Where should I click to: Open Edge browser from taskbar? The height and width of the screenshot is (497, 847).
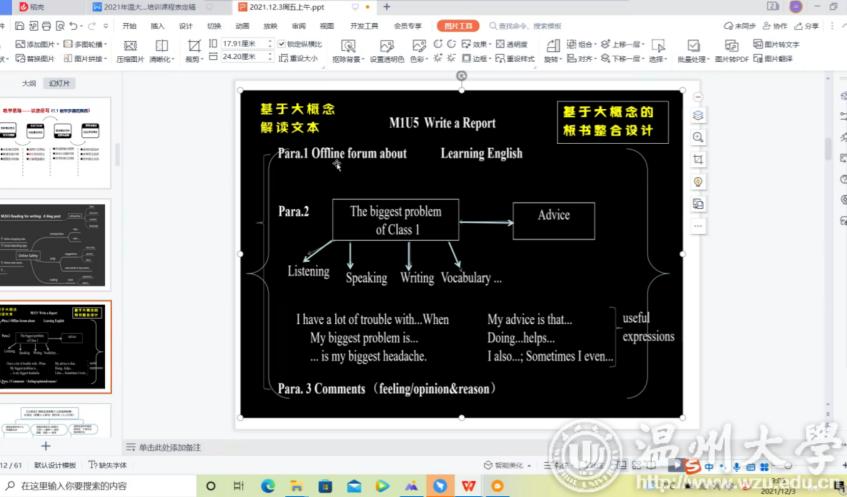267,486
